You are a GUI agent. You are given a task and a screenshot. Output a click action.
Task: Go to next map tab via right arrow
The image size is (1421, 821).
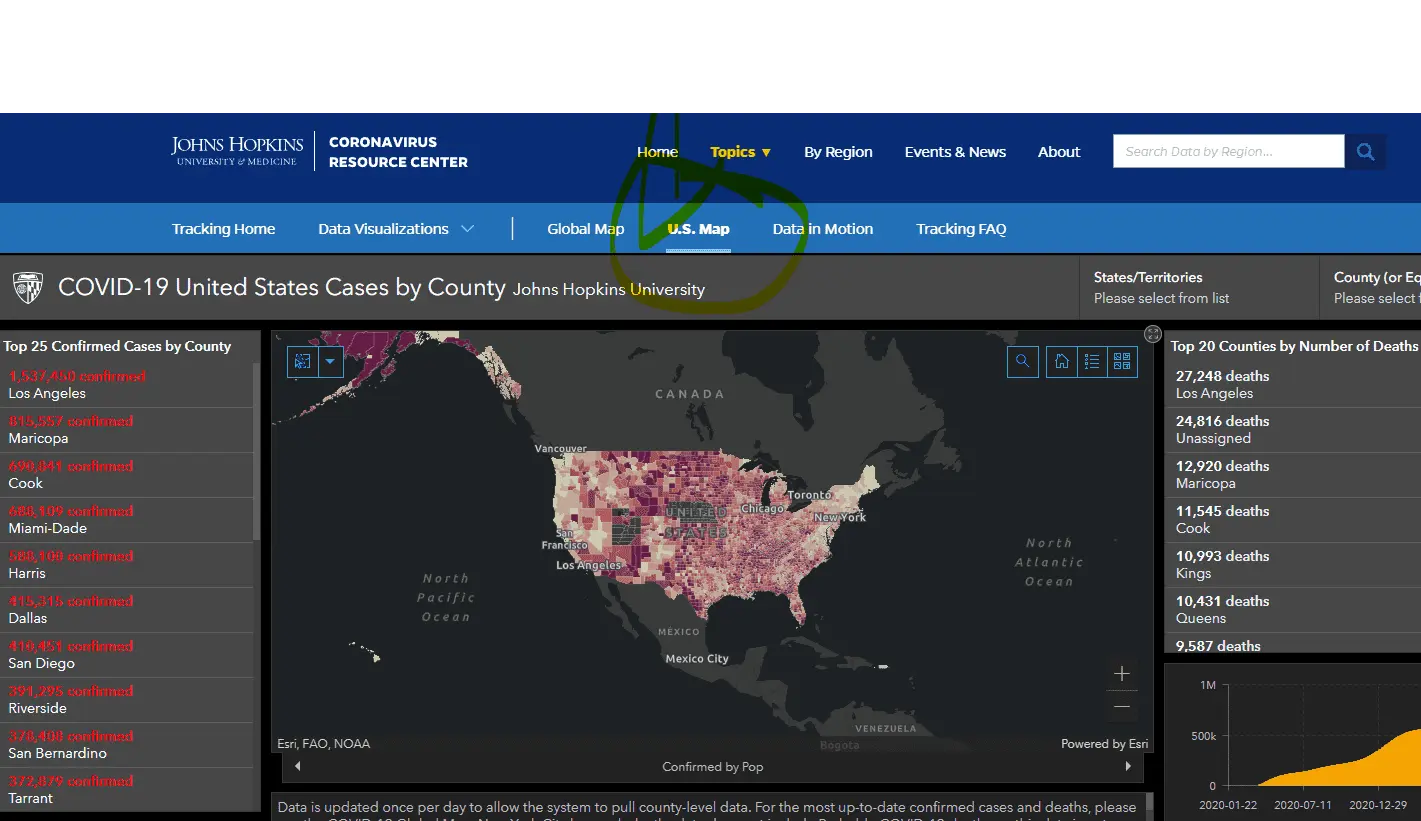point(1128,767)
